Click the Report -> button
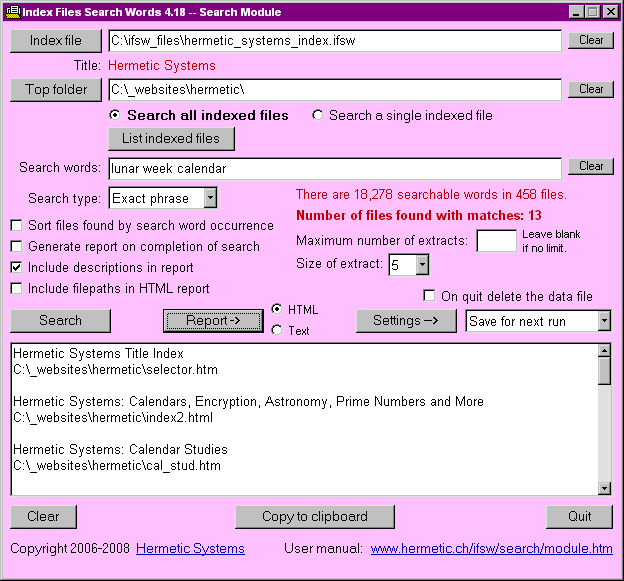The image size is (624, 581). pyautogui.click(x=213, y=321)
